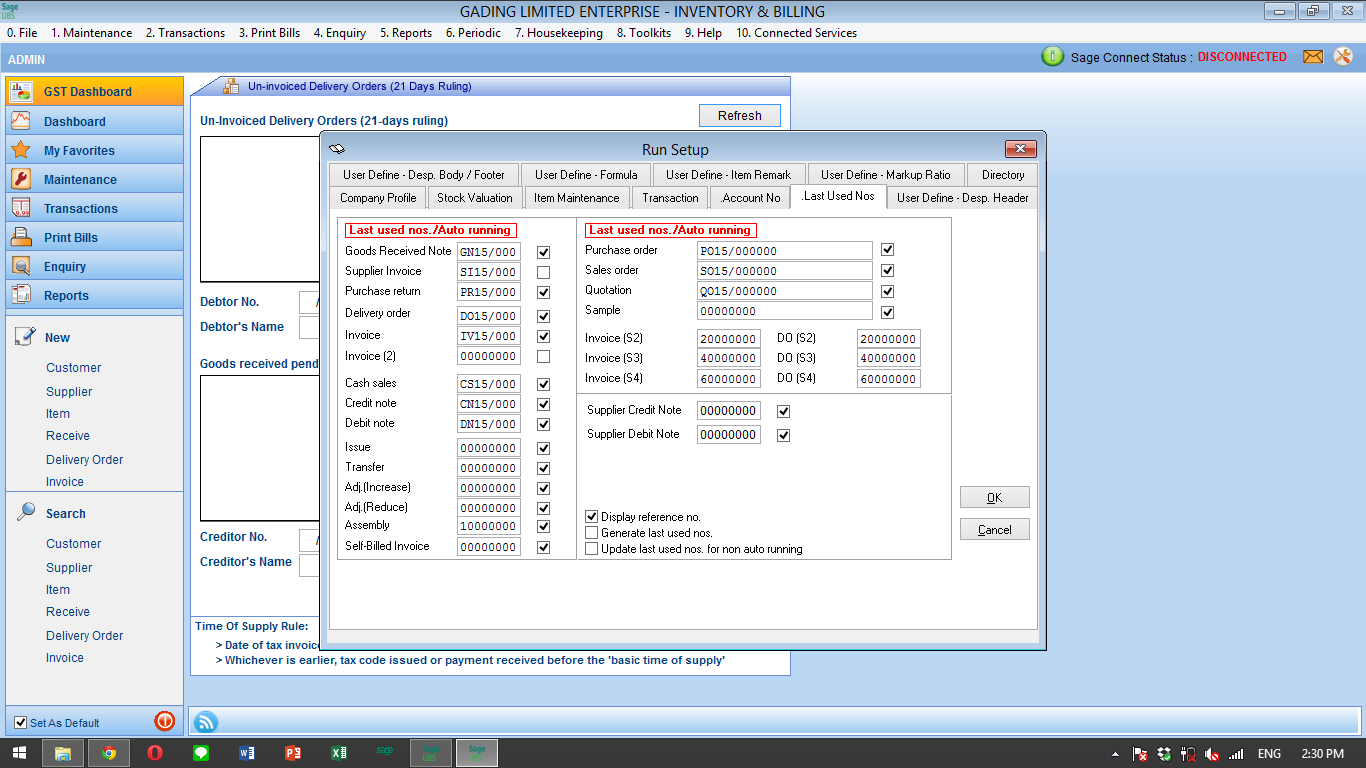Check the Invoice (2) auto running box
1366x768 pixels.
pyautogui.click(x=543, y=356)
